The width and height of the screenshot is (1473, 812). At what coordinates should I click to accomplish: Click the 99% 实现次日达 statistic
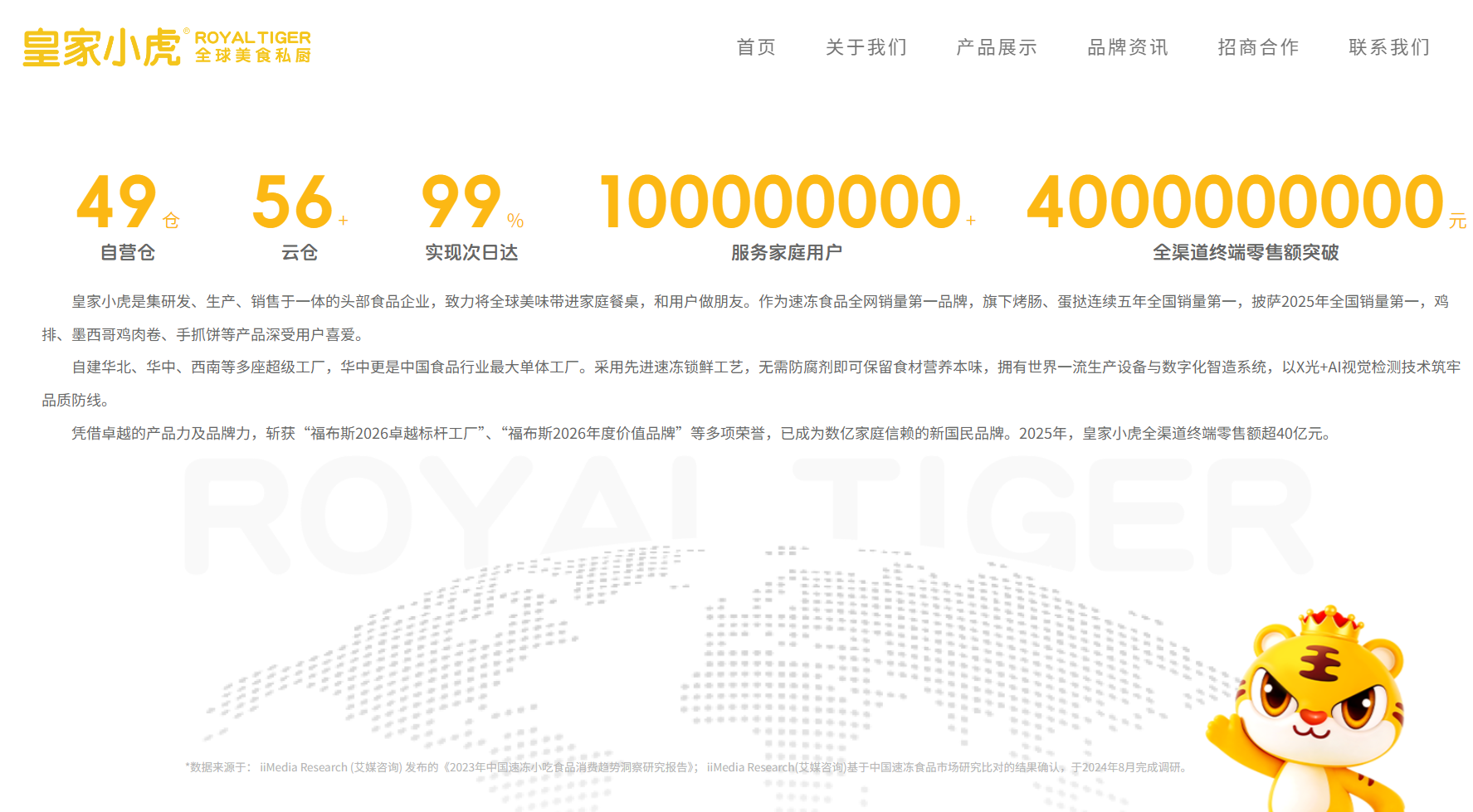click(472, 216)
